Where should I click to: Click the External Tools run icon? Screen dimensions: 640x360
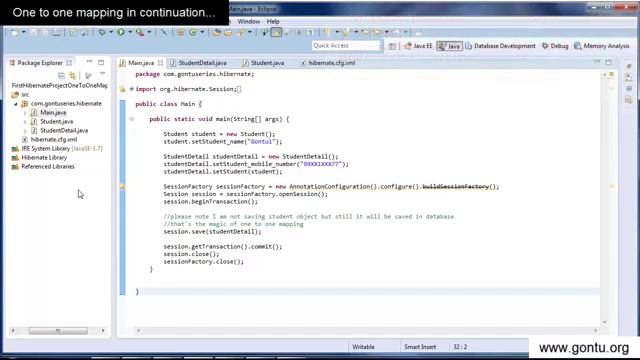(x=140, y=32)
